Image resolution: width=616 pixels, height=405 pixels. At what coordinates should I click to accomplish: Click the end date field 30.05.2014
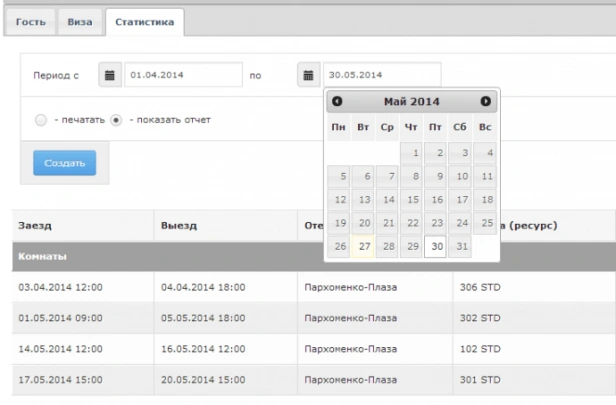click(381, 74)
